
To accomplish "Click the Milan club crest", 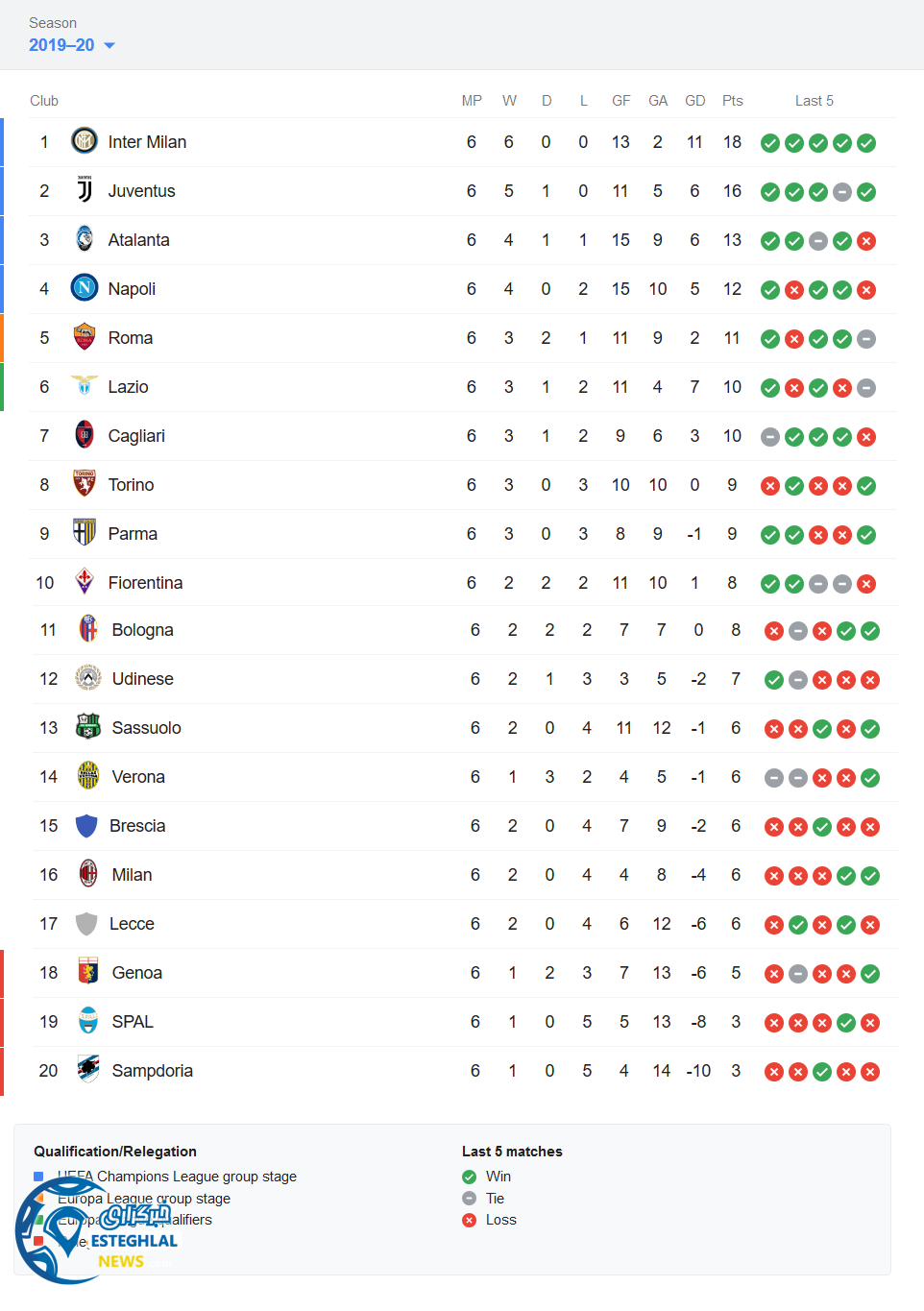I will click(88, 874).
